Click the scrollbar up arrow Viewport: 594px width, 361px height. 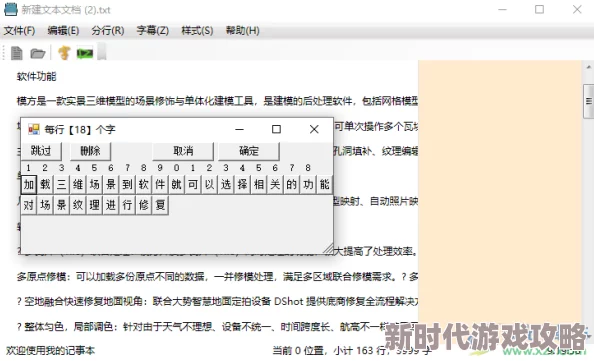click(x=588, y=67)
